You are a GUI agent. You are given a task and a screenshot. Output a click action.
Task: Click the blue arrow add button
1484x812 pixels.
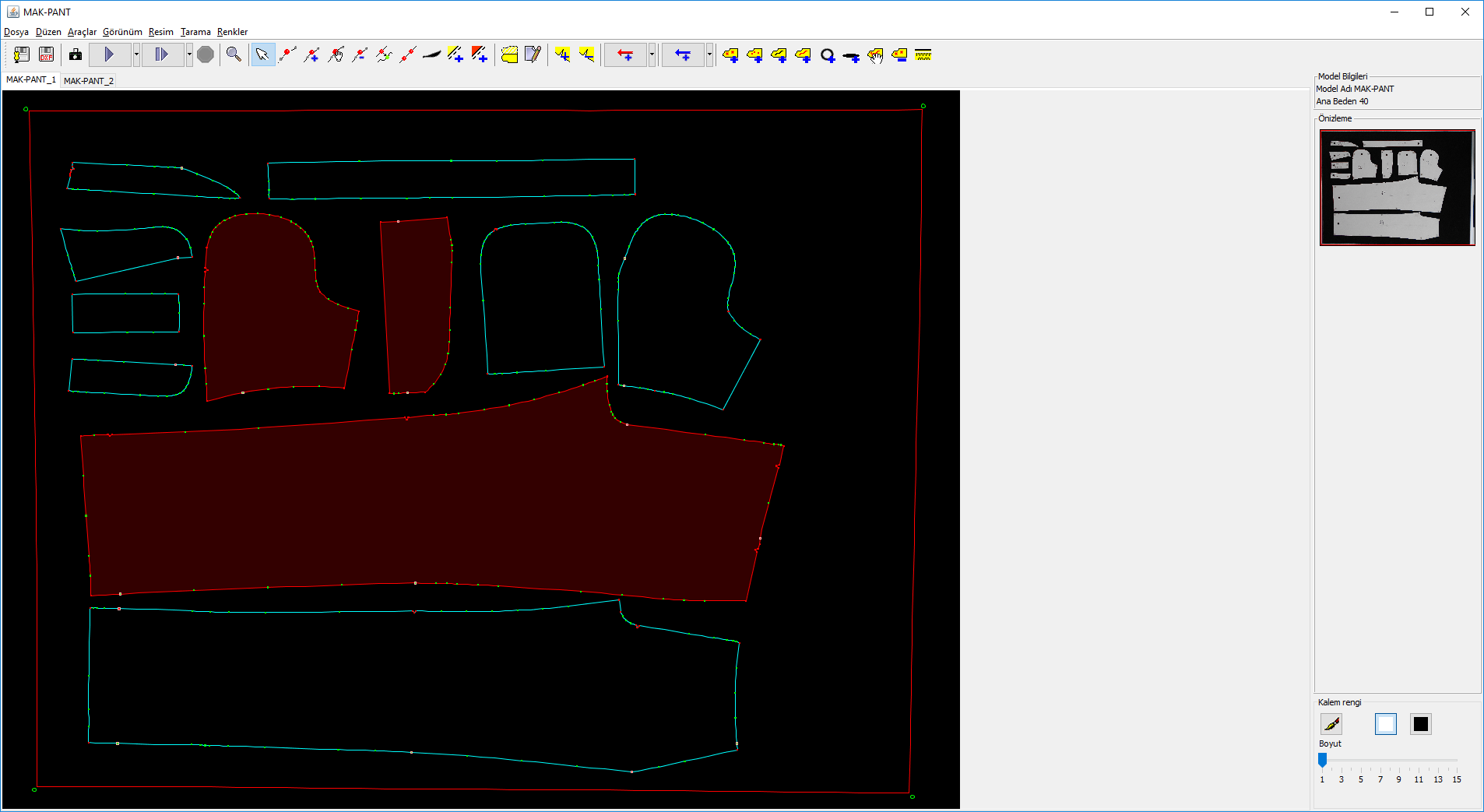tap(683, 54)
